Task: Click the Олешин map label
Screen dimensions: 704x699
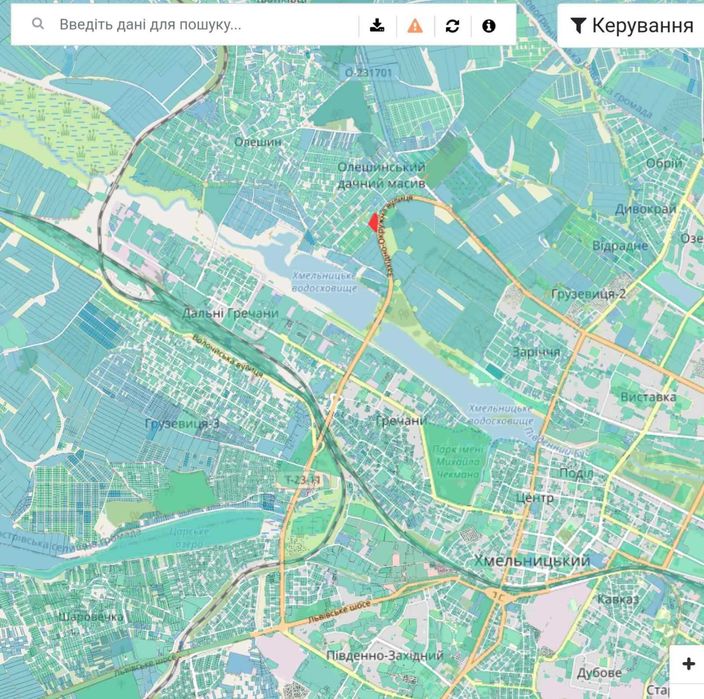Action: [258, 142]
